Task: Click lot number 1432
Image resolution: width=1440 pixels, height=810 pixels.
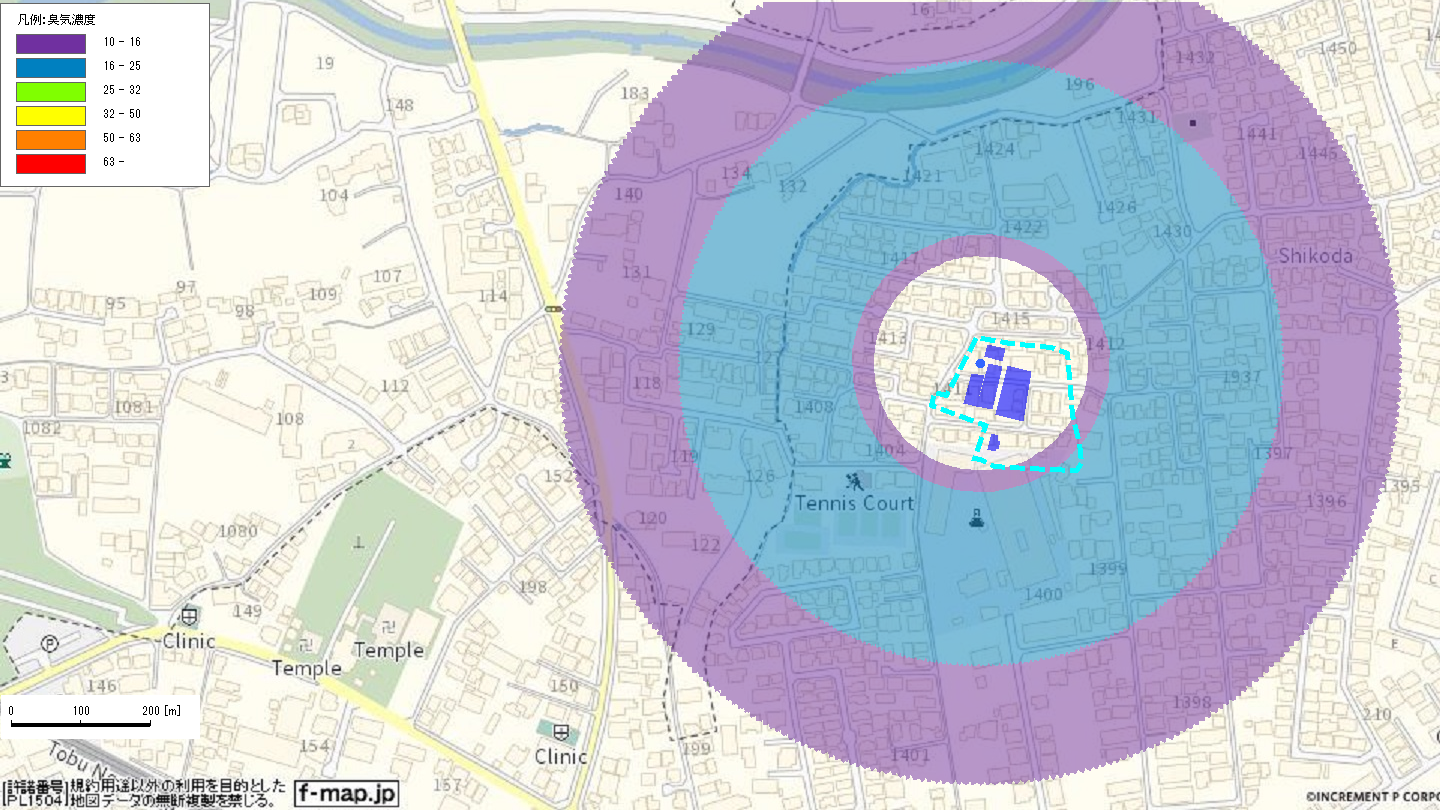Action: [1195, 58]
